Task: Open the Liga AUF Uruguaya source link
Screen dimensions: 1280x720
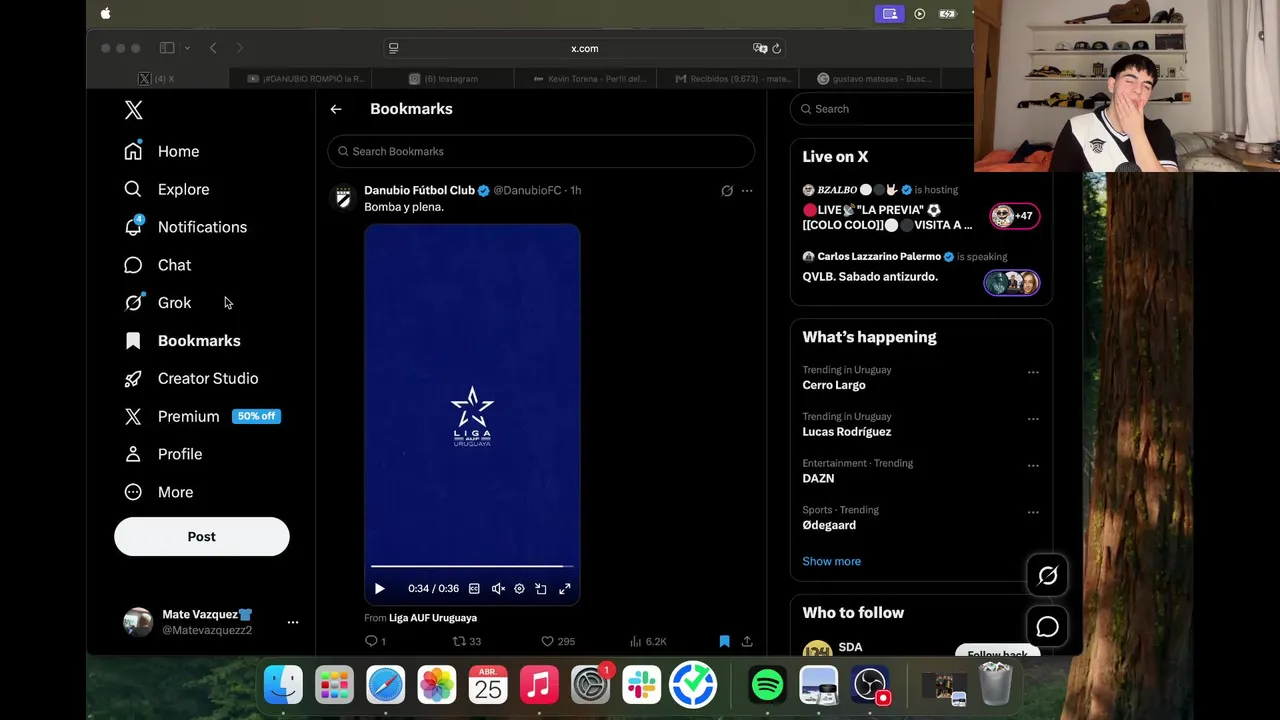Action: [x=433, y=618]
